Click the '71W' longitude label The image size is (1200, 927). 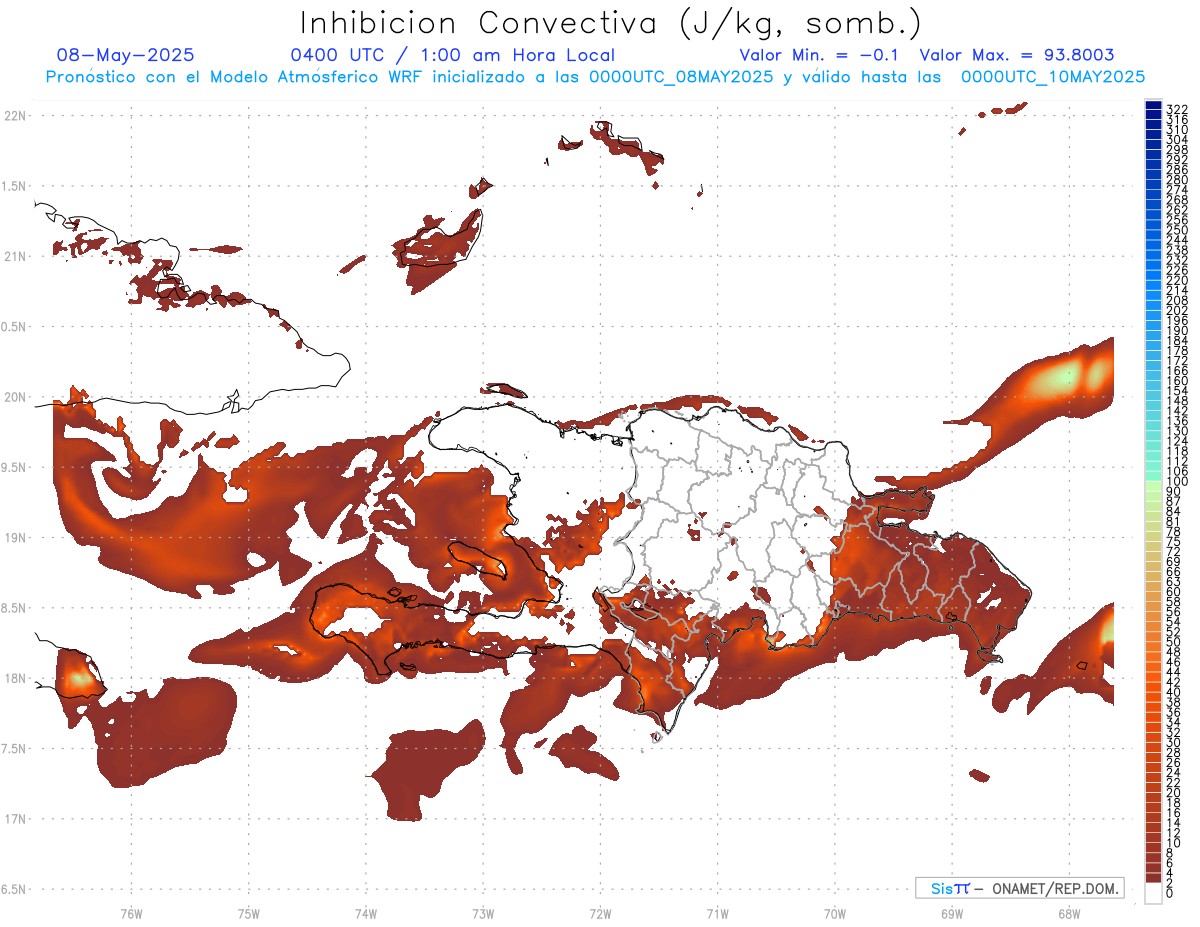tap(717, 913)
